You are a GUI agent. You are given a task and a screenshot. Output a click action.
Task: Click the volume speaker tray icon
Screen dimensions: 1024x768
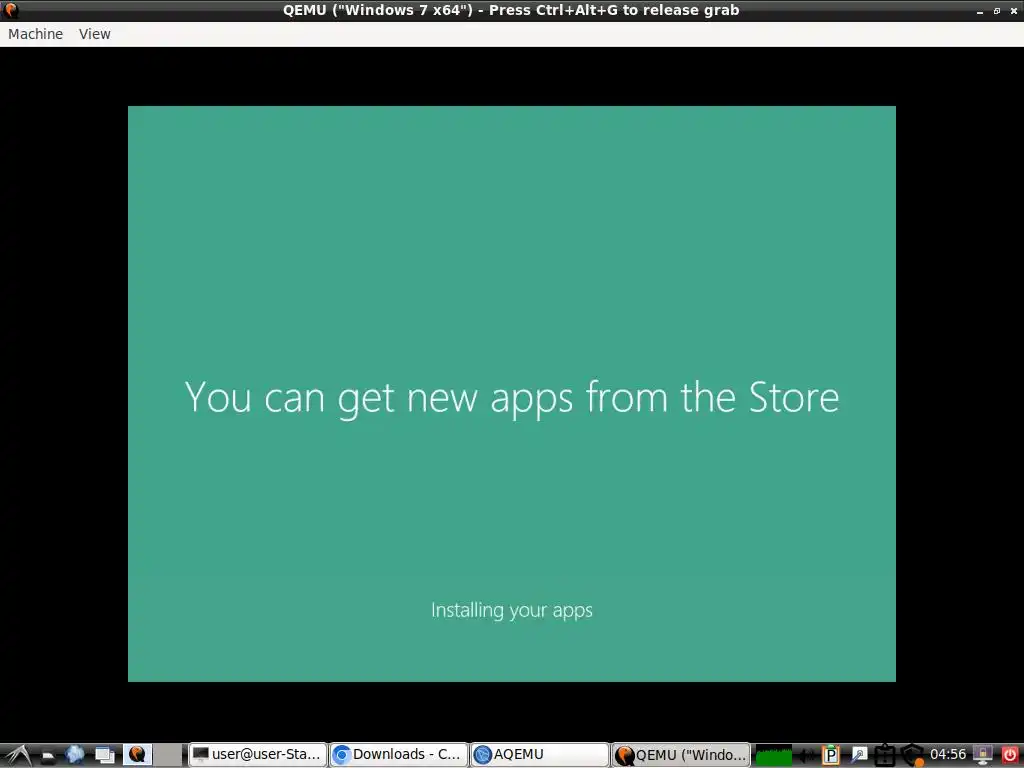point(806,756)
